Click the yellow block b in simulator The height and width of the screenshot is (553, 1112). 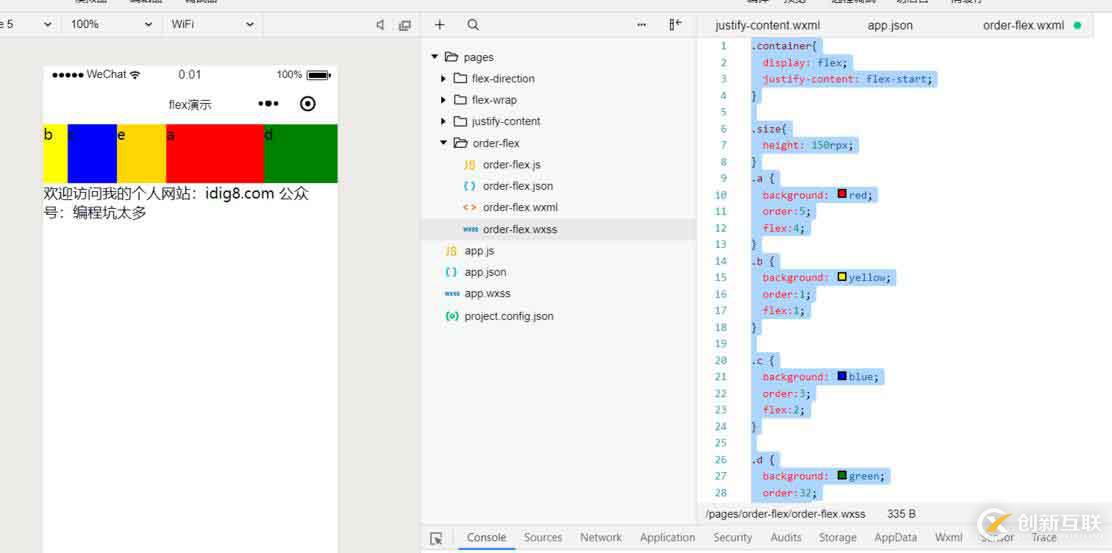(x=55, y=153)
